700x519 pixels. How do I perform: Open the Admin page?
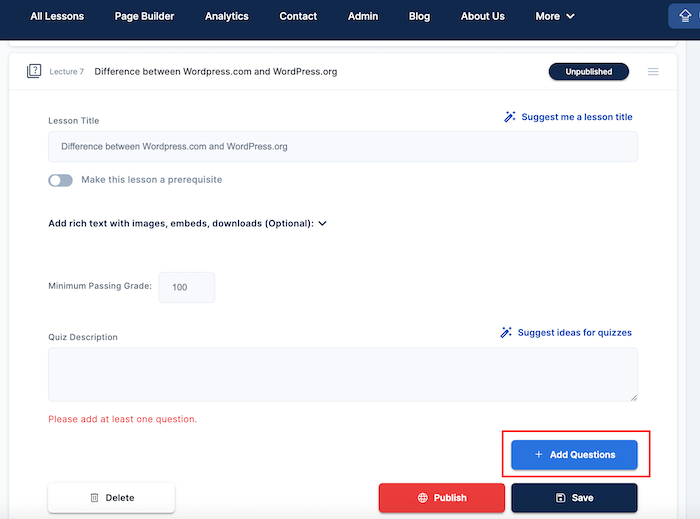[x=363, y=17]
